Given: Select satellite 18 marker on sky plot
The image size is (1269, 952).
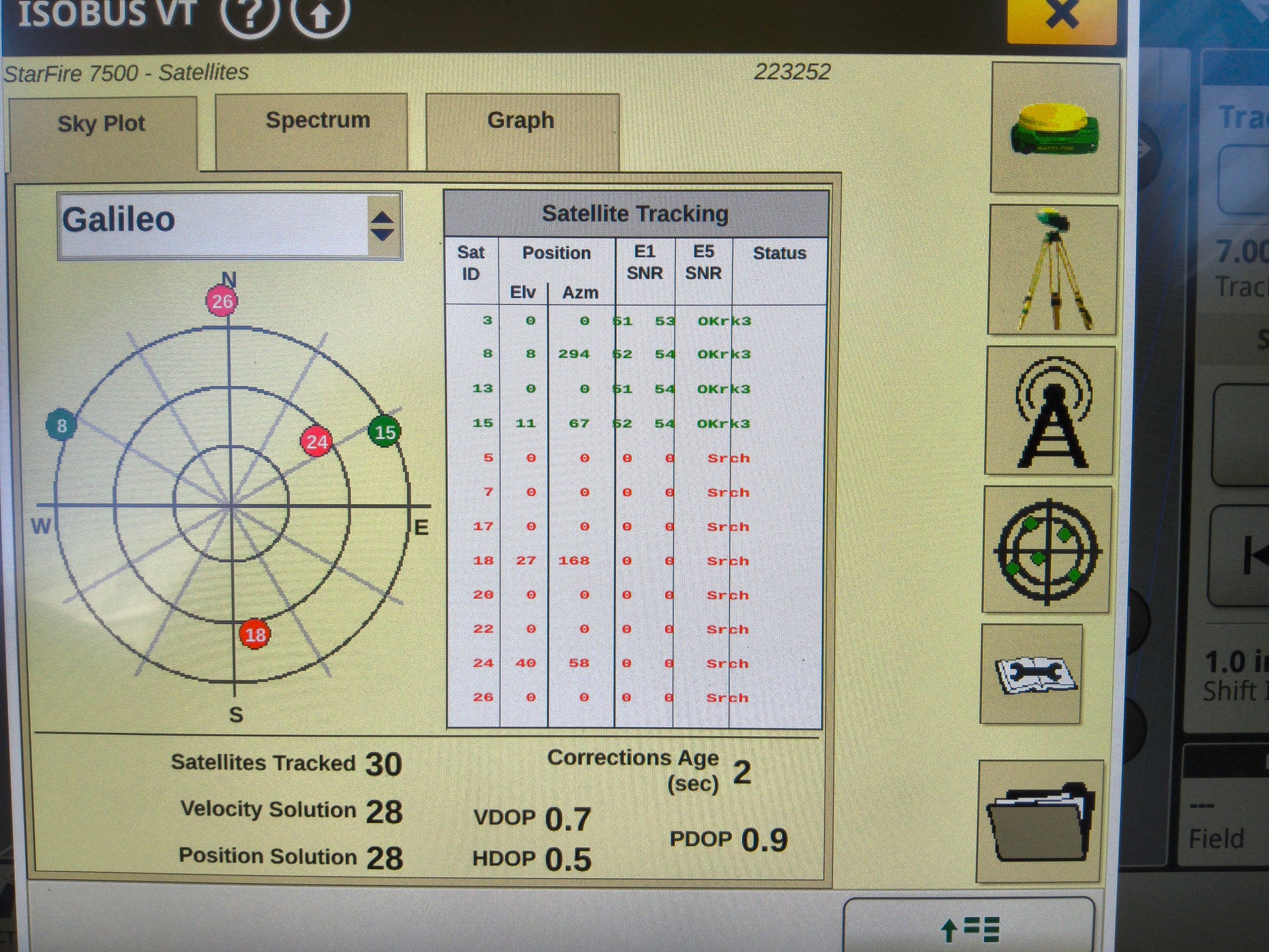Looking at the screenshot, I should (255, 634).
